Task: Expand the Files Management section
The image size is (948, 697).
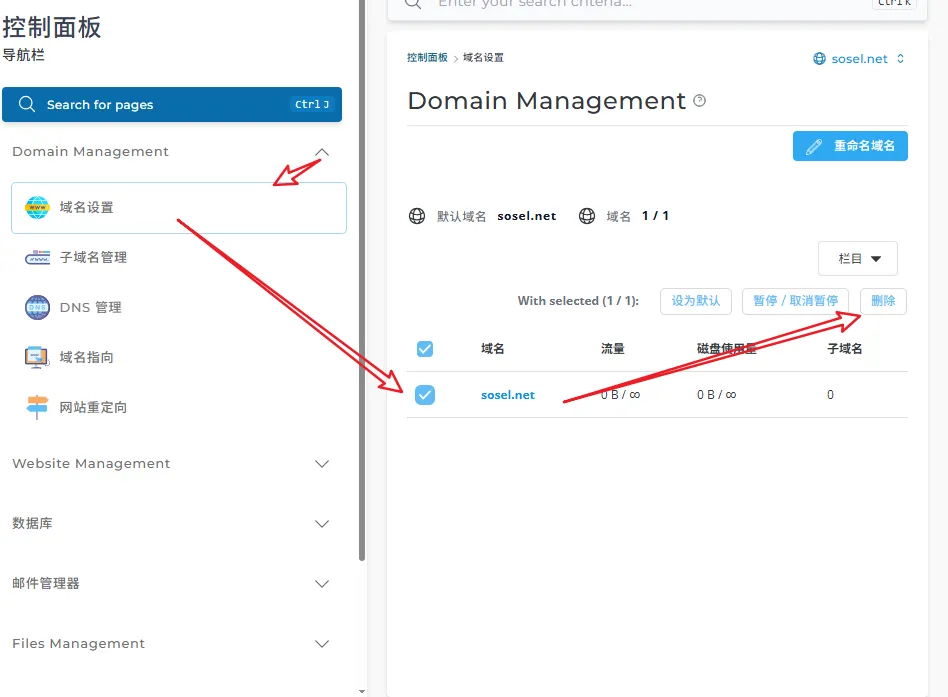Action: tap(322, 643)
